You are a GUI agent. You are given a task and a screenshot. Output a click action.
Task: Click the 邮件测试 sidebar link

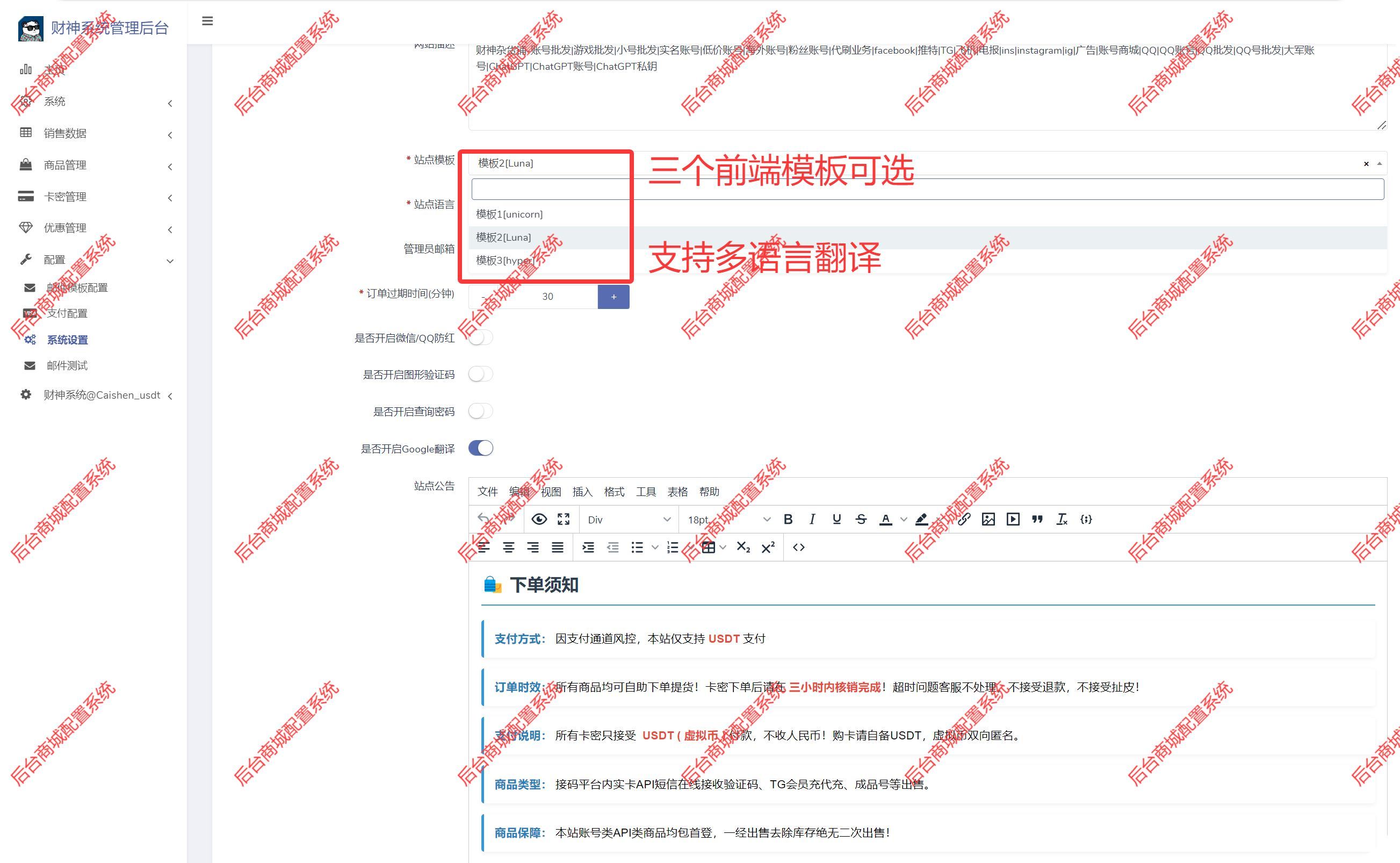67,365
